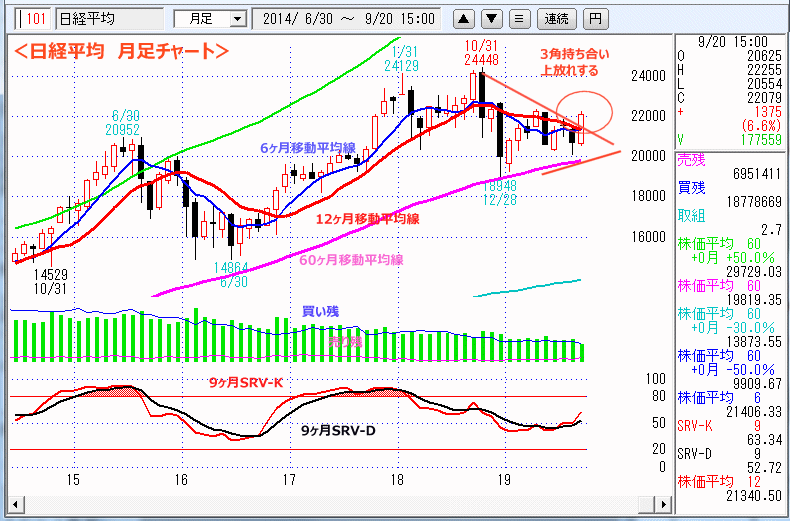Click the red circle breakout annotation
This screenshot has height=521, width=790.
pos(584,108)
